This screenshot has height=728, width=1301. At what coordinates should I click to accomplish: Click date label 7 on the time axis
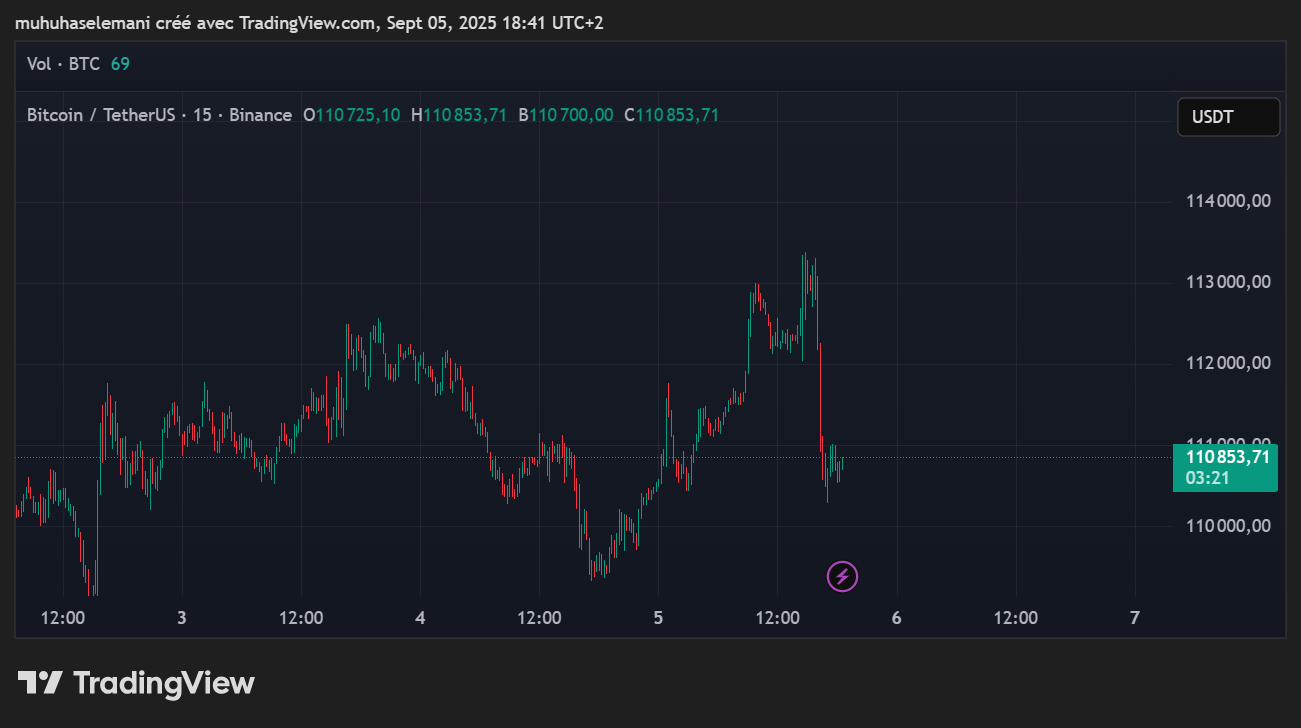click(x=1134, y=618)
